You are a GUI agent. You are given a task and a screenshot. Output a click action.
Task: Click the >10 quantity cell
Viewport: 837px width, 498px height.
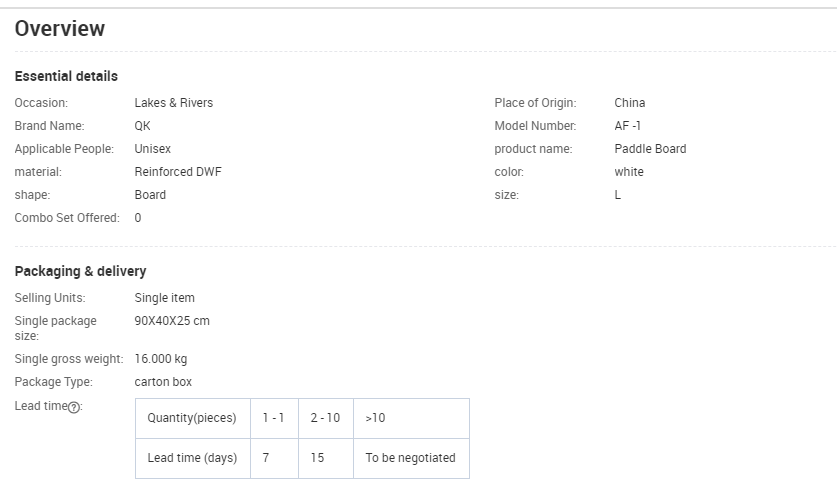coord(375,418)
